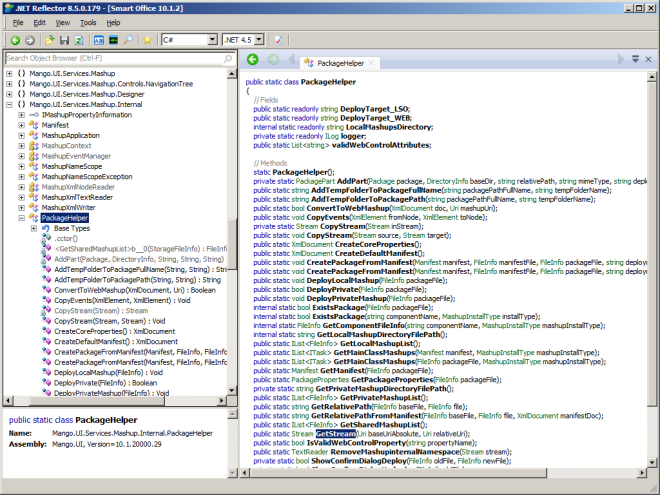
Task: Click the green back arrow in code pane
Action: click(253, 60)
